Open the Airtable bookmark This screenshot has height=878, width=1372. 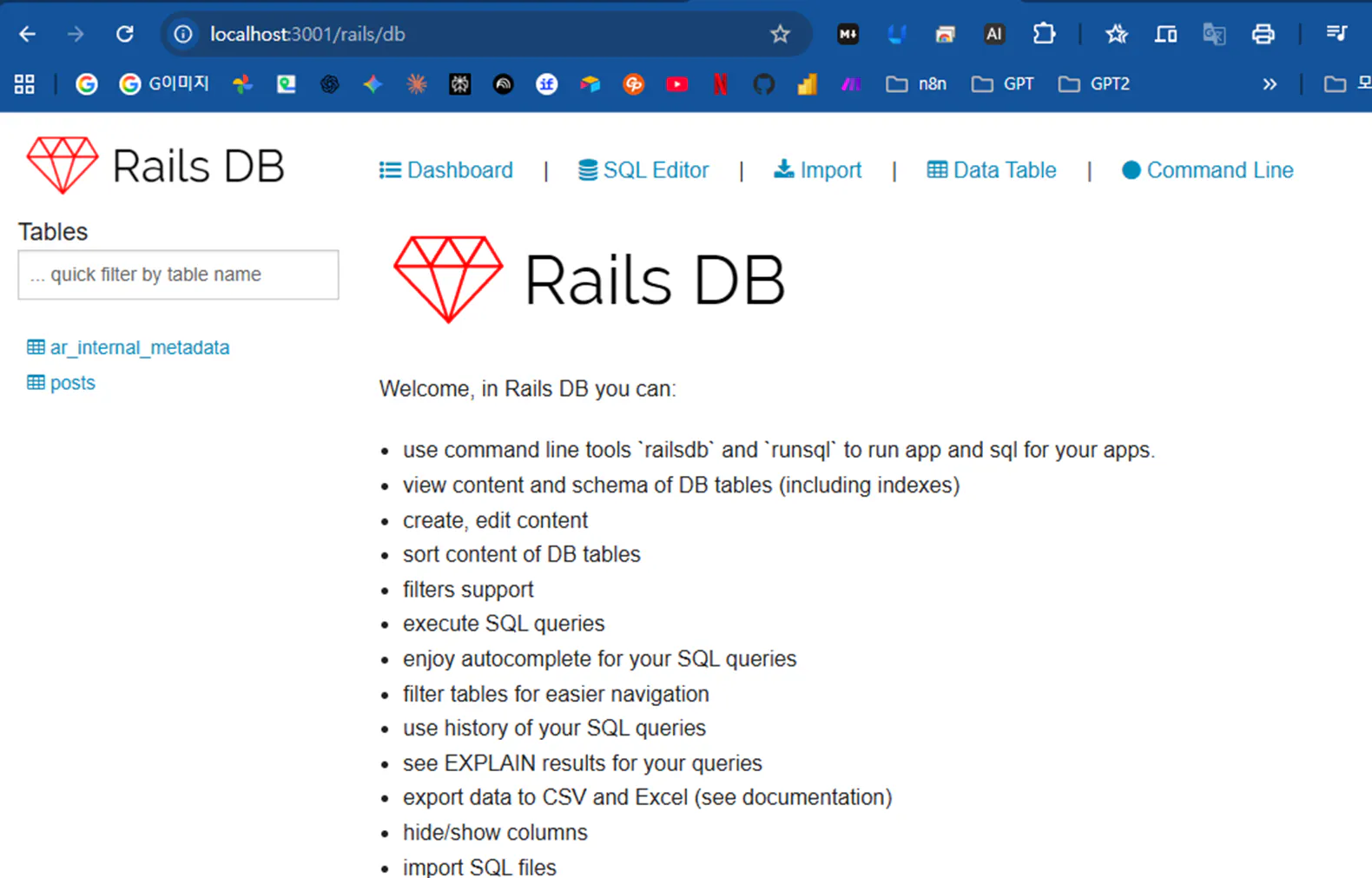[590, 84]
